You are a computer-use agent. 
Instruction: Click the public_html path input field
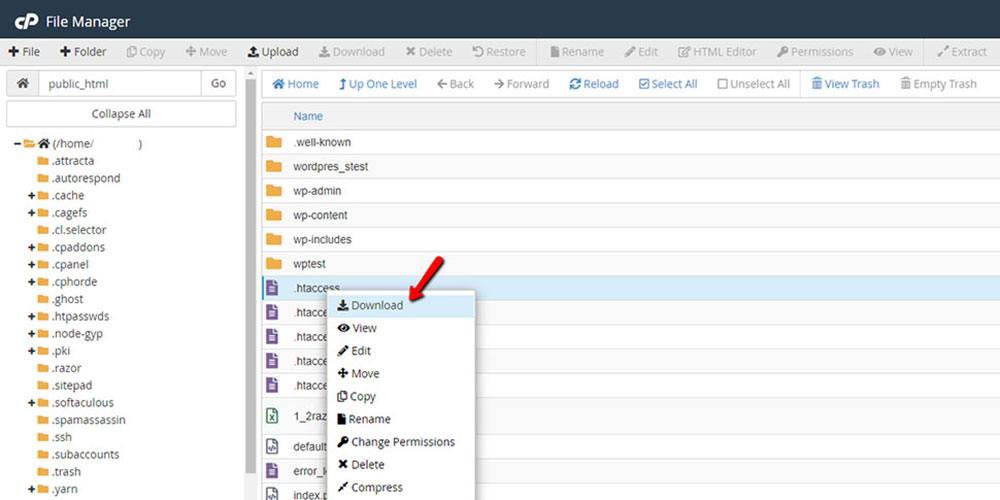click(x=120, y=84)
